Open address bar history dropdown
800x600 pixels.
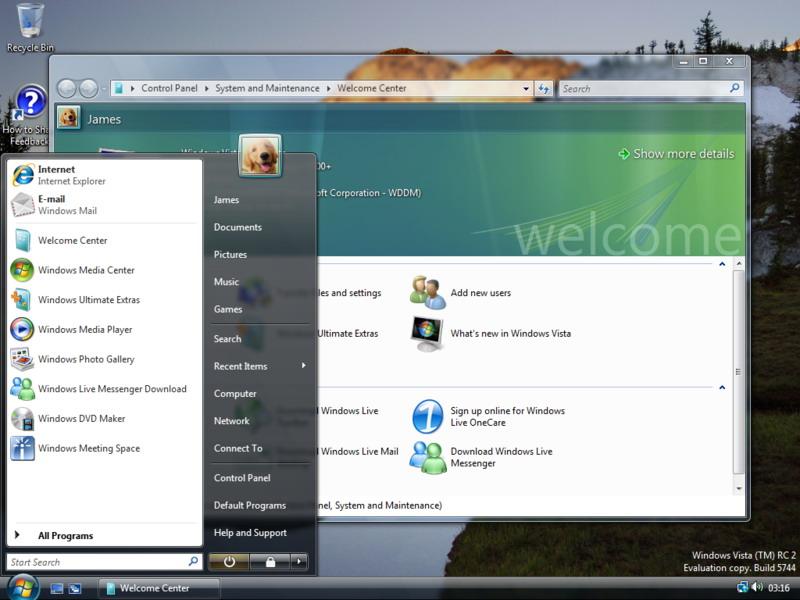[x=526, y=89]
